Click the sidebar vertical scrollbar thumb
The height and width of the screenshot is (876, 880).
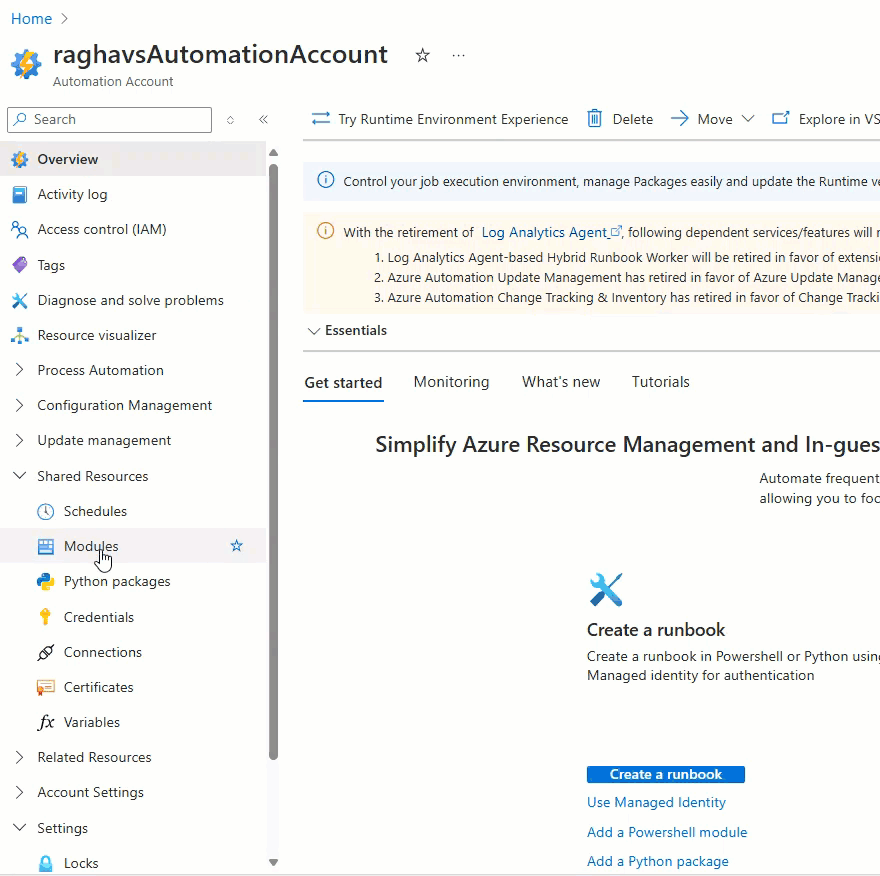coord(273,461)
